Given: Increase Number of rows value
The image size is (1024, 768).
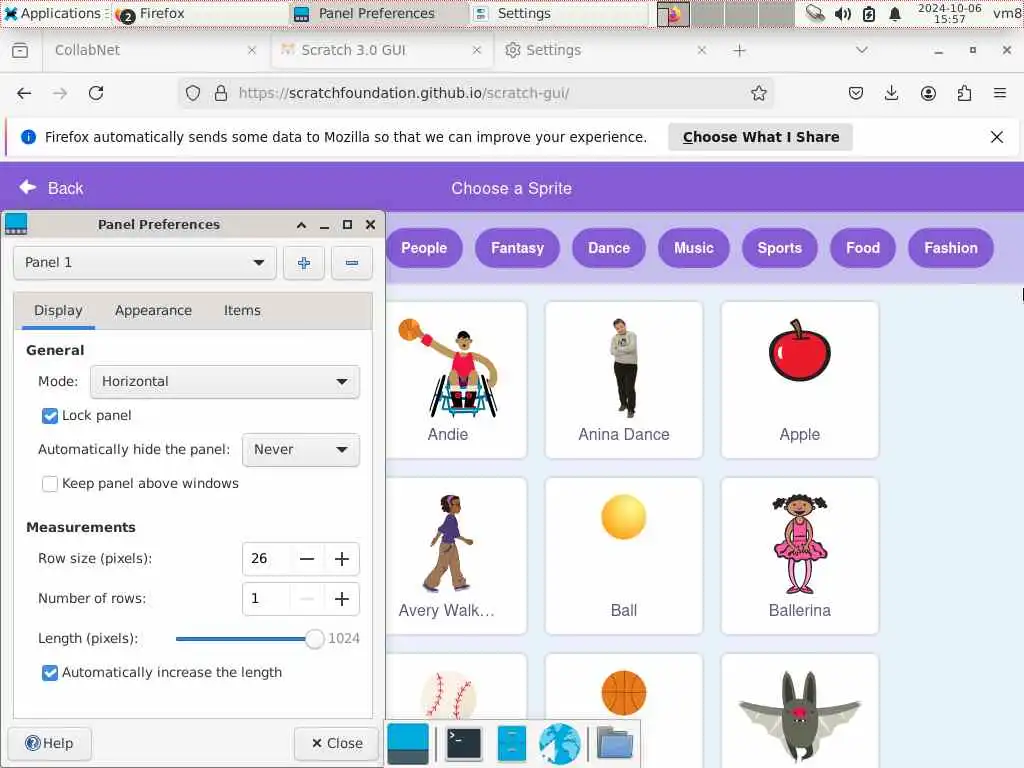Looking at the screenshot, I should [342, 599].
